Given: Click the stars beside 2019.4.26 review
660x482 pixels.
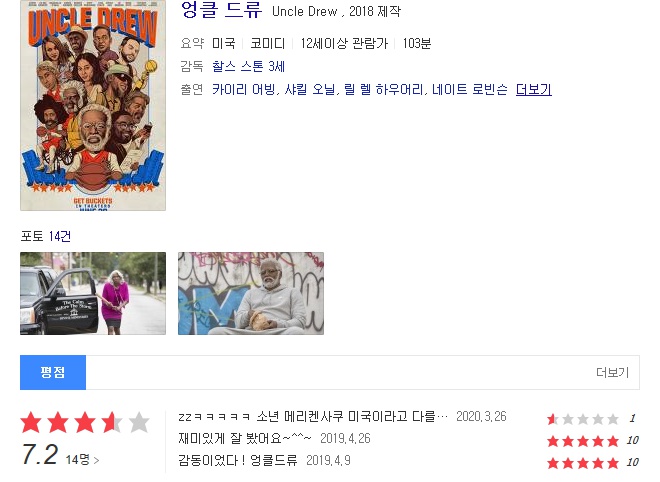Looking at the screenshot, I should tap(583, 441).
